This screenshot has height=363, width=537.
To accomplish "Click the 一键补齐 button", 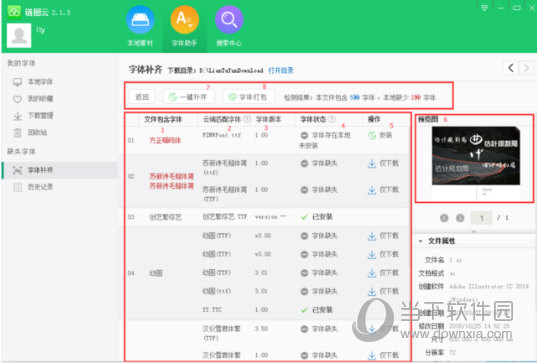I will click(188, 97).
